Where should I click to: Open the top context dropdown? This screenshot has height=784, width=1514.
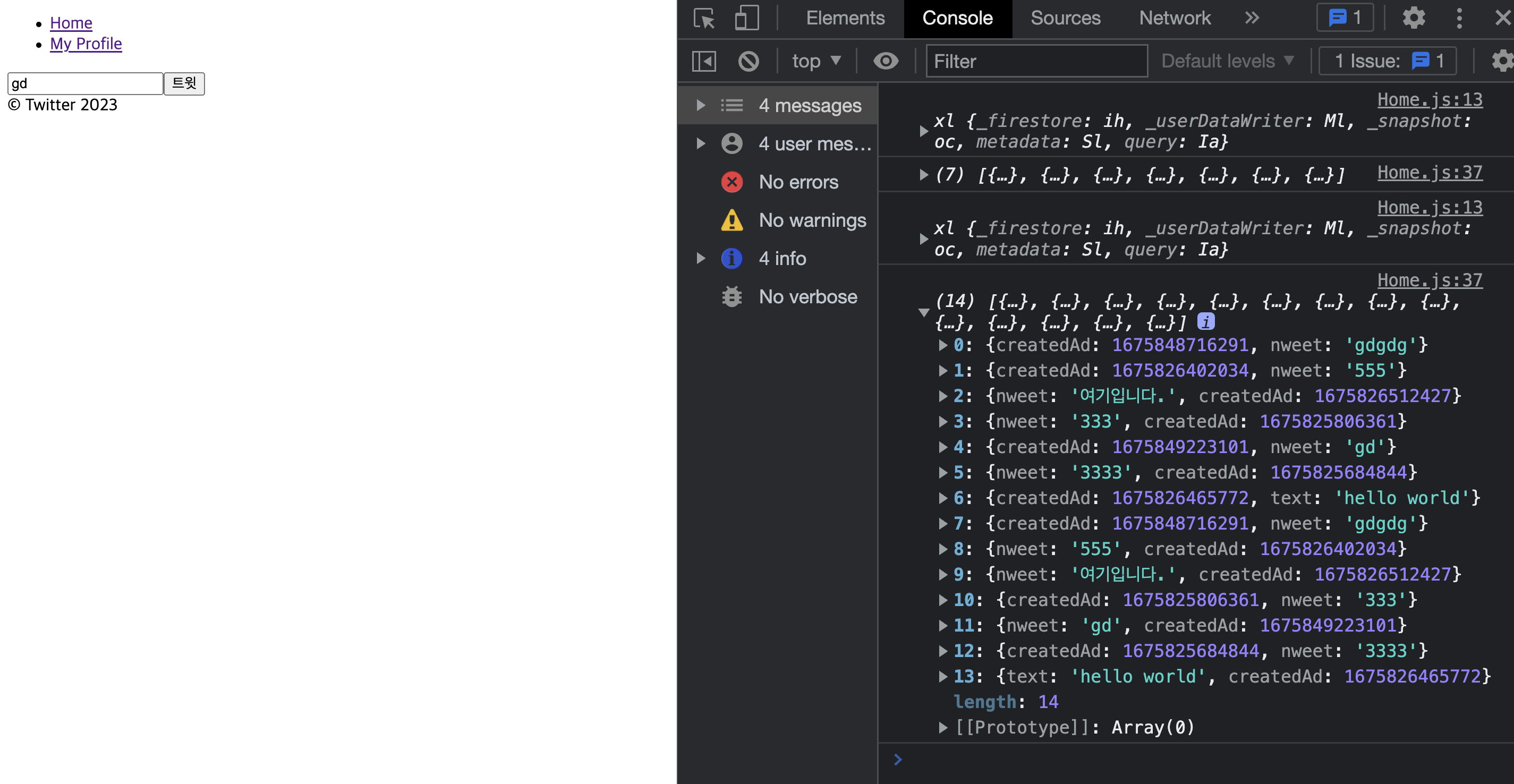coord(816,61)
